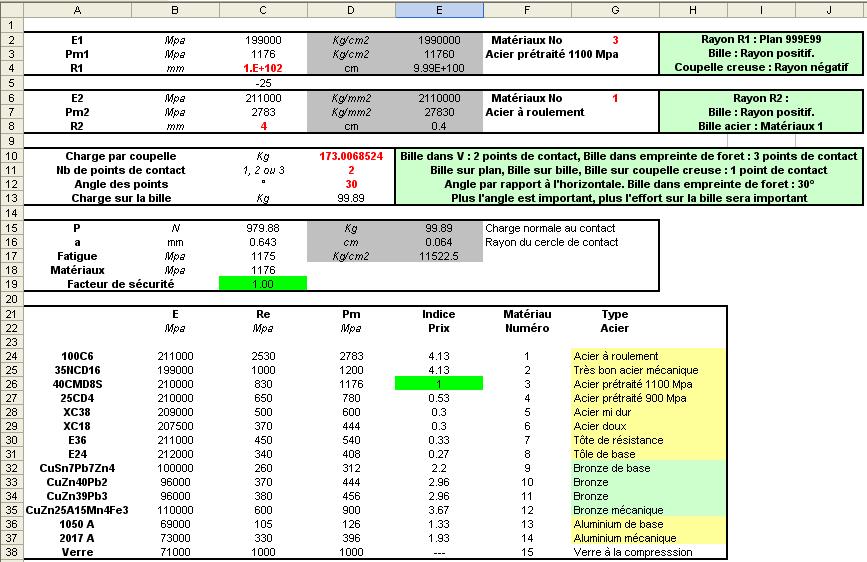Click the Kg/cm2 value 11522.5
The width and height of the screenshot is (867, 562).
[439, 256]
